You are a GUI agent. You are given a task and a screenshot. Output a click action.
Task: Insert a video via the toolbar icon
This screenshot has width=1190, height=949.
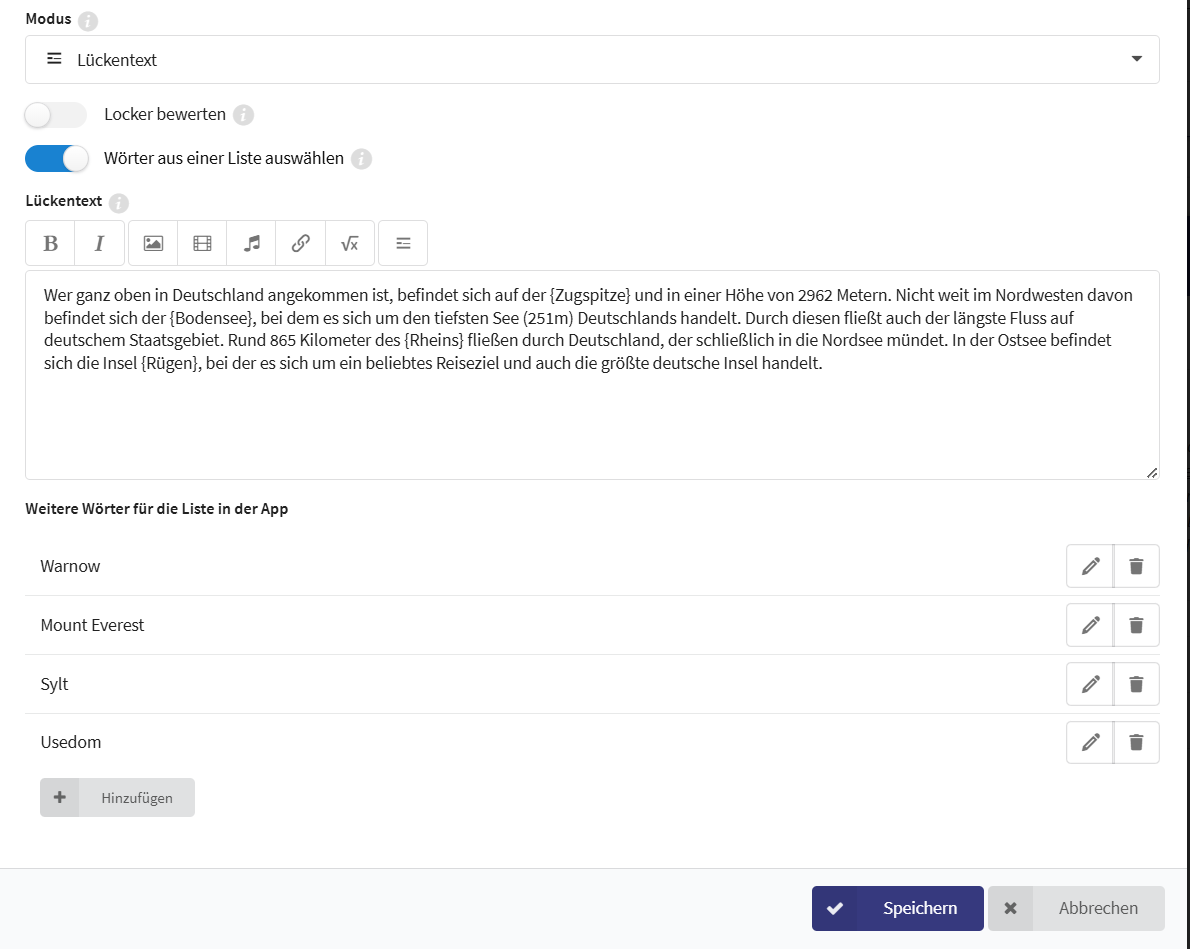[x=202, y=242]
